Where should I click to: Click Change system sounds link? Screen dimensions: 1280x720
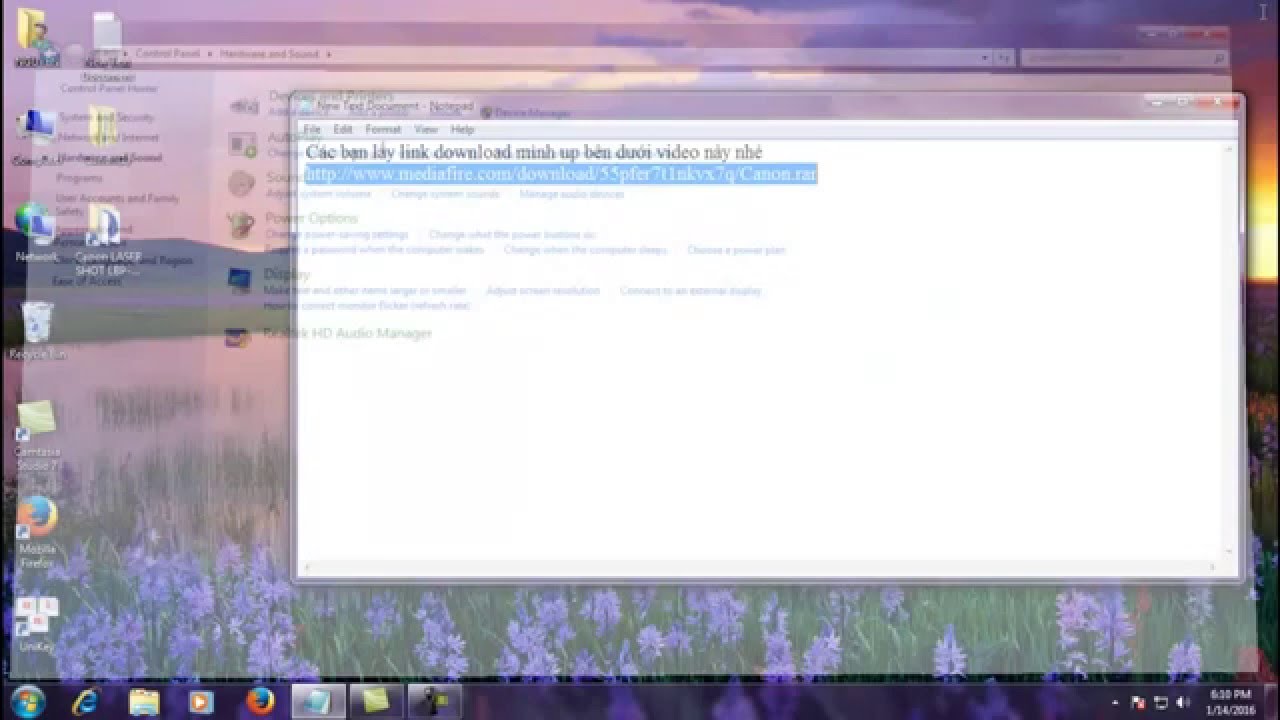pyautogui.click(x=445, y=194)
